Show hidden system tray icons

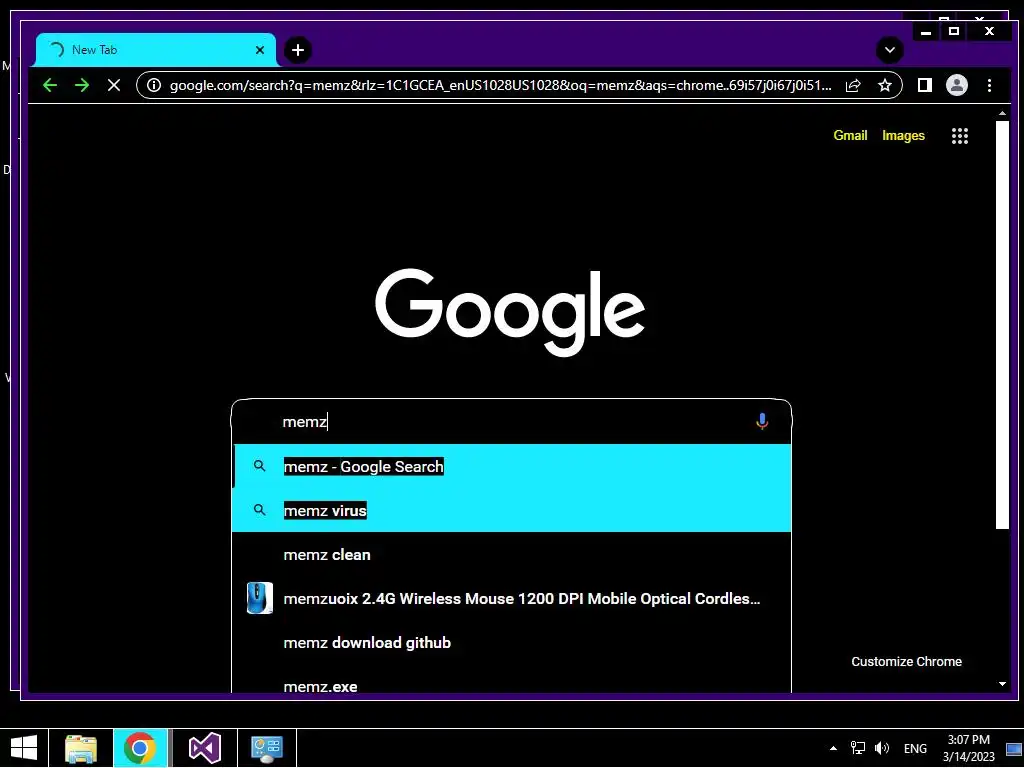tap(833, 748)
